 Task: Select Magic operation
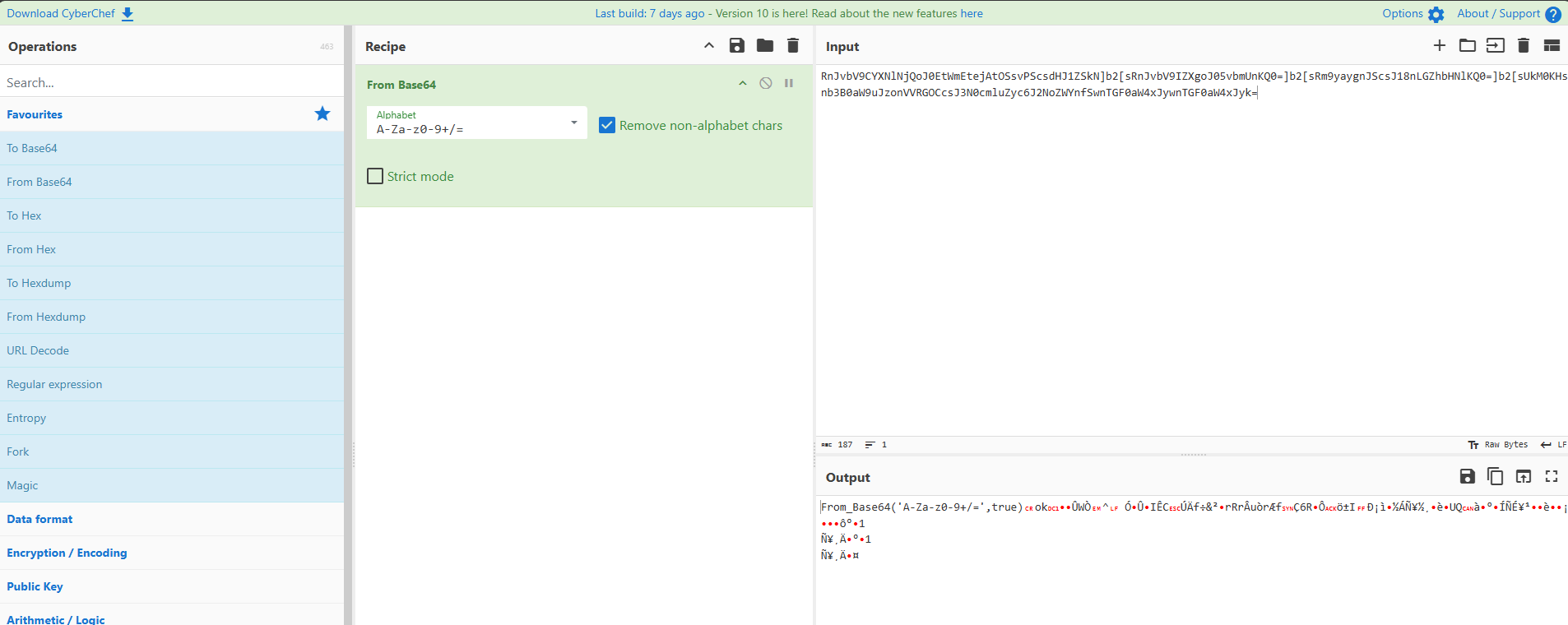click(x=172, y=485)
